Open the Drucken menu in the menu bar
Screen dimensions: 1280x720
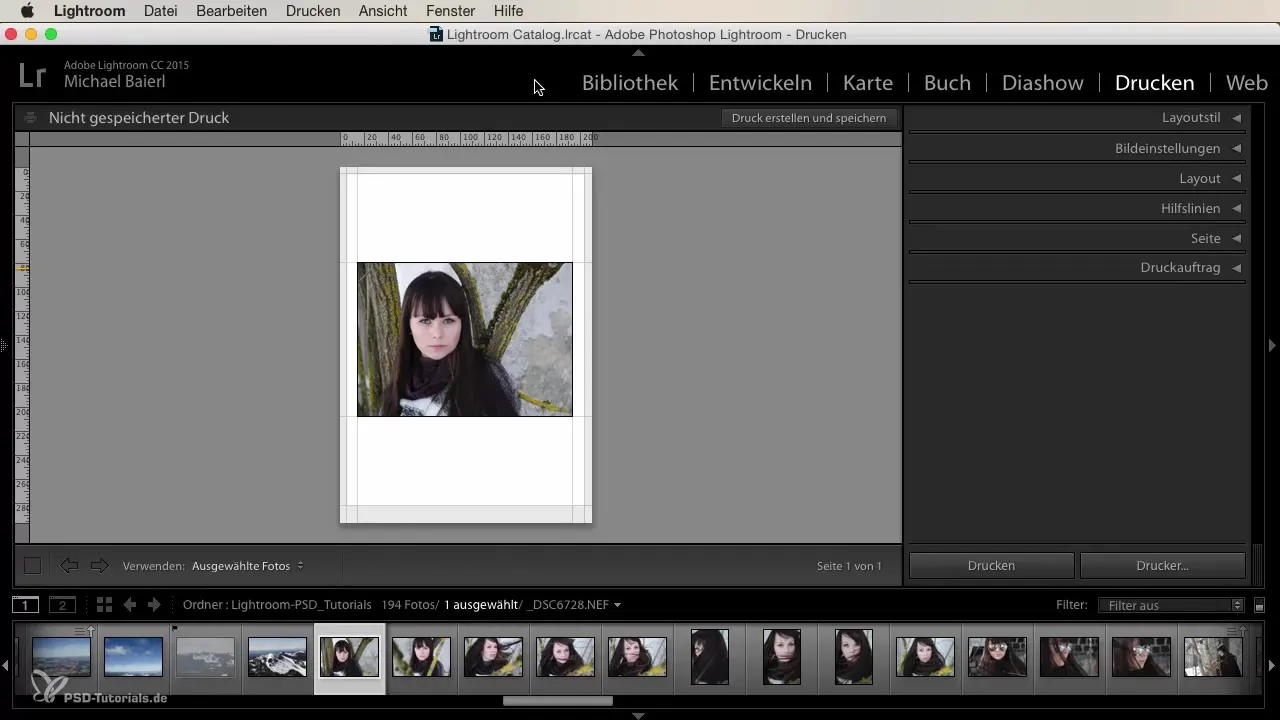[x=313, y=11]
